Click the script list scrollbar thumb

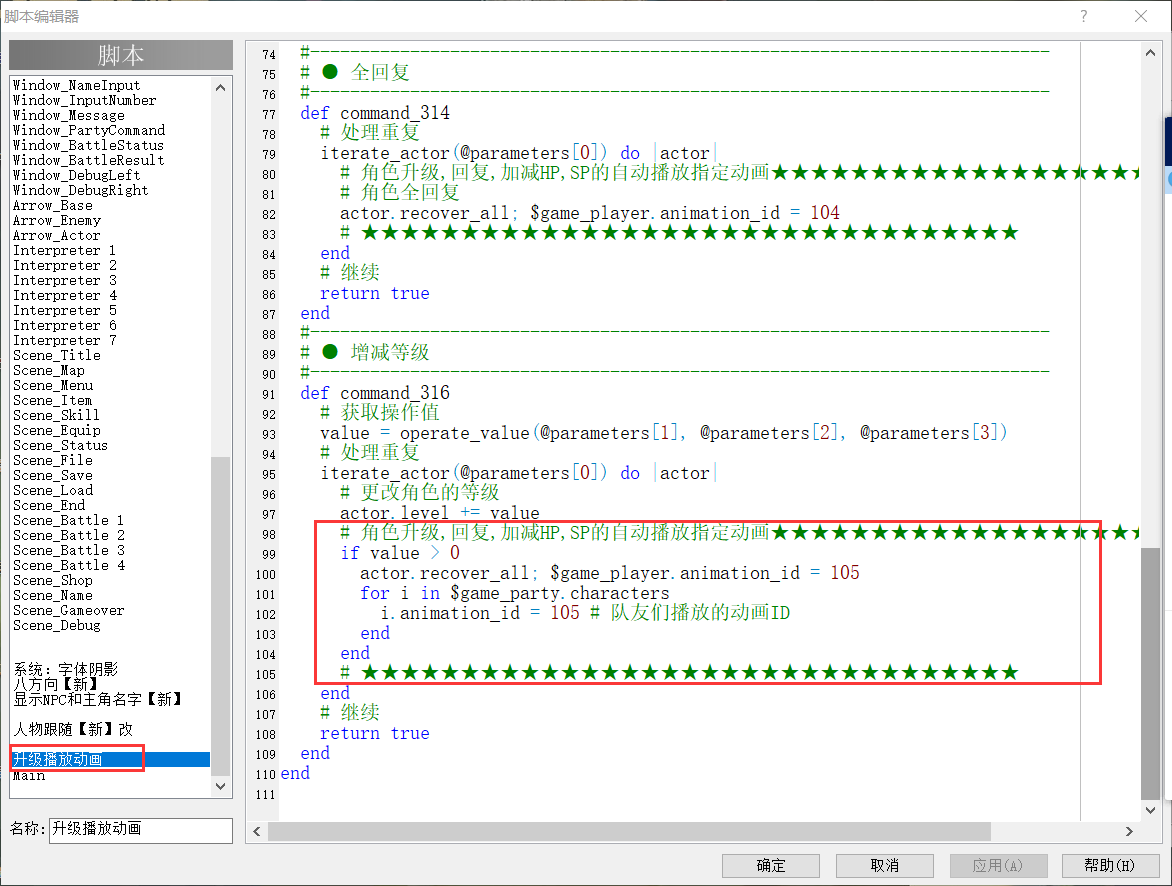coord(220,615)
